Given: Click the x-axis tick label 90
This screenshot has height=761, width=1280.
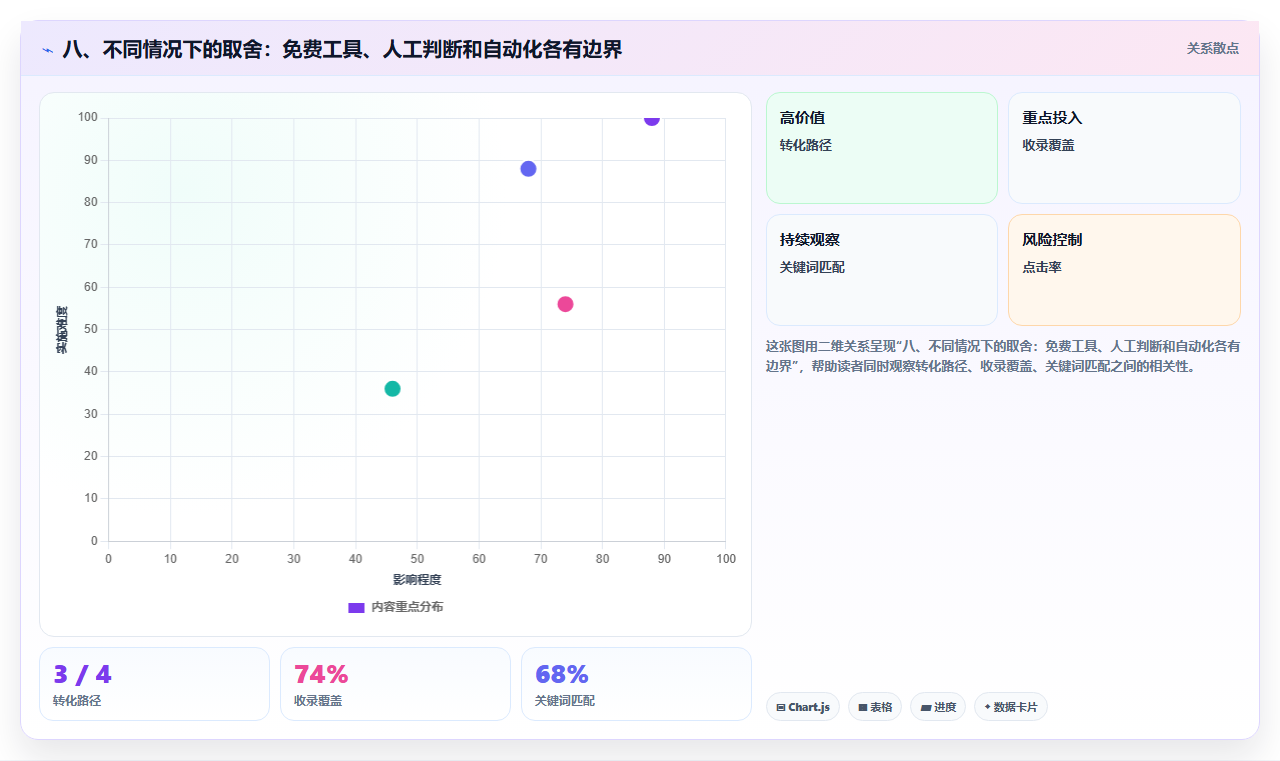Looking at the screenshot, I should pos(664,559).
